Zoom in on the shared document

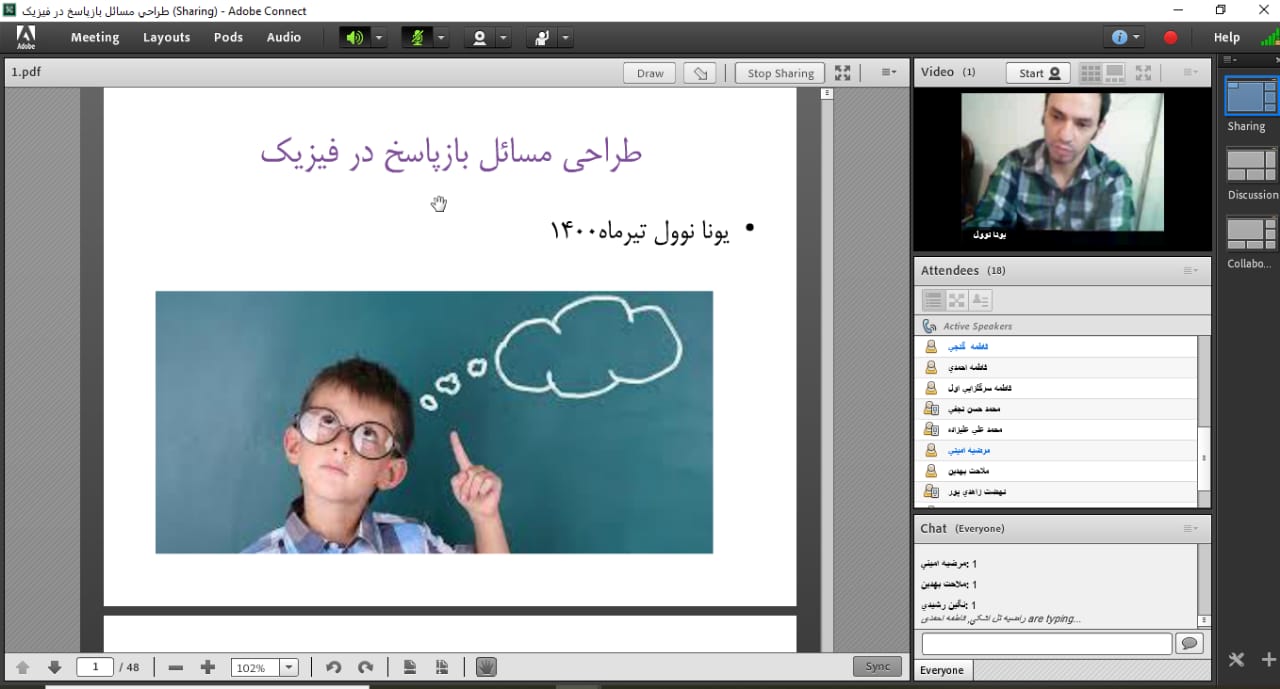coord(208,667)
